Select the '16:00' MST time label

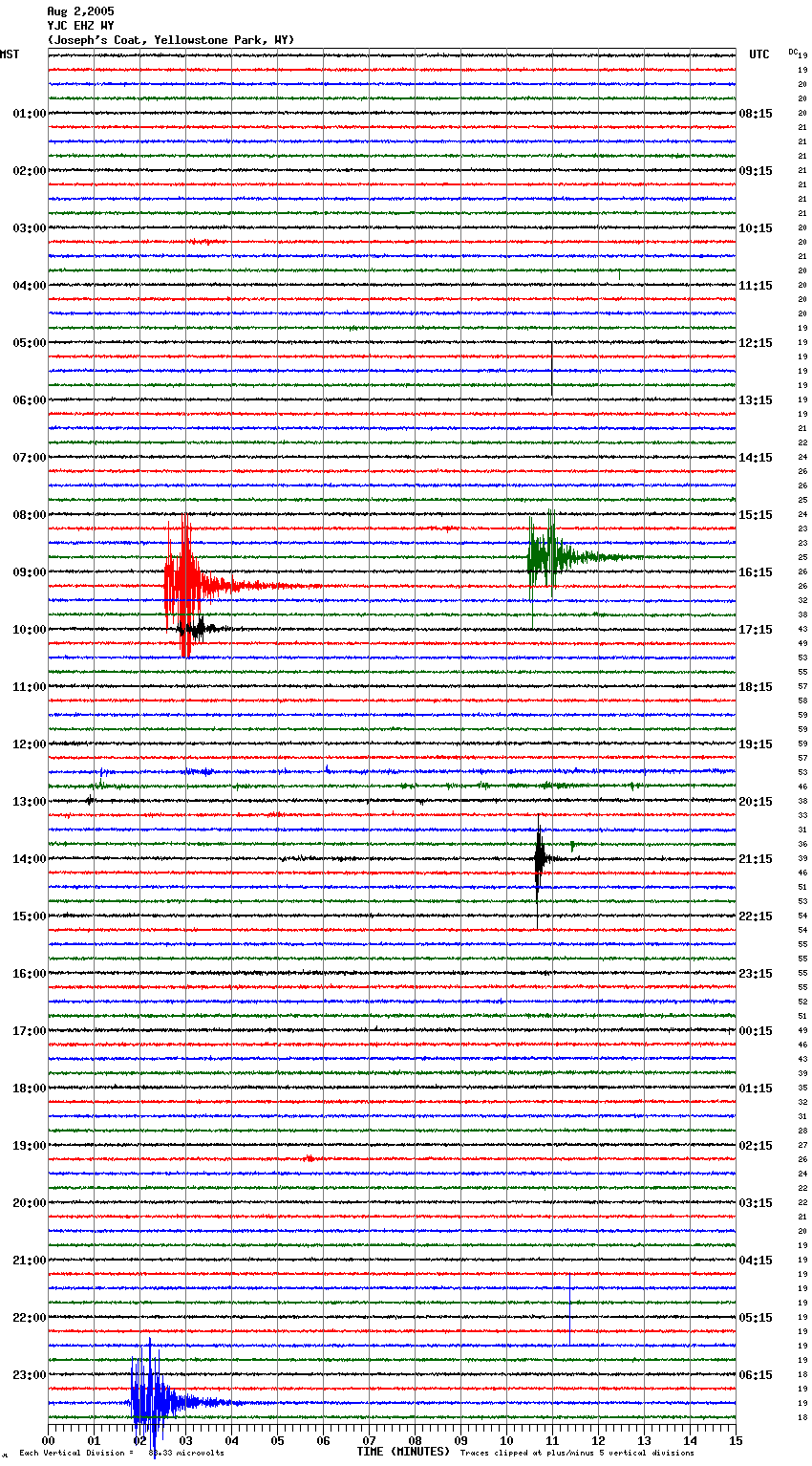coord(30,974)
